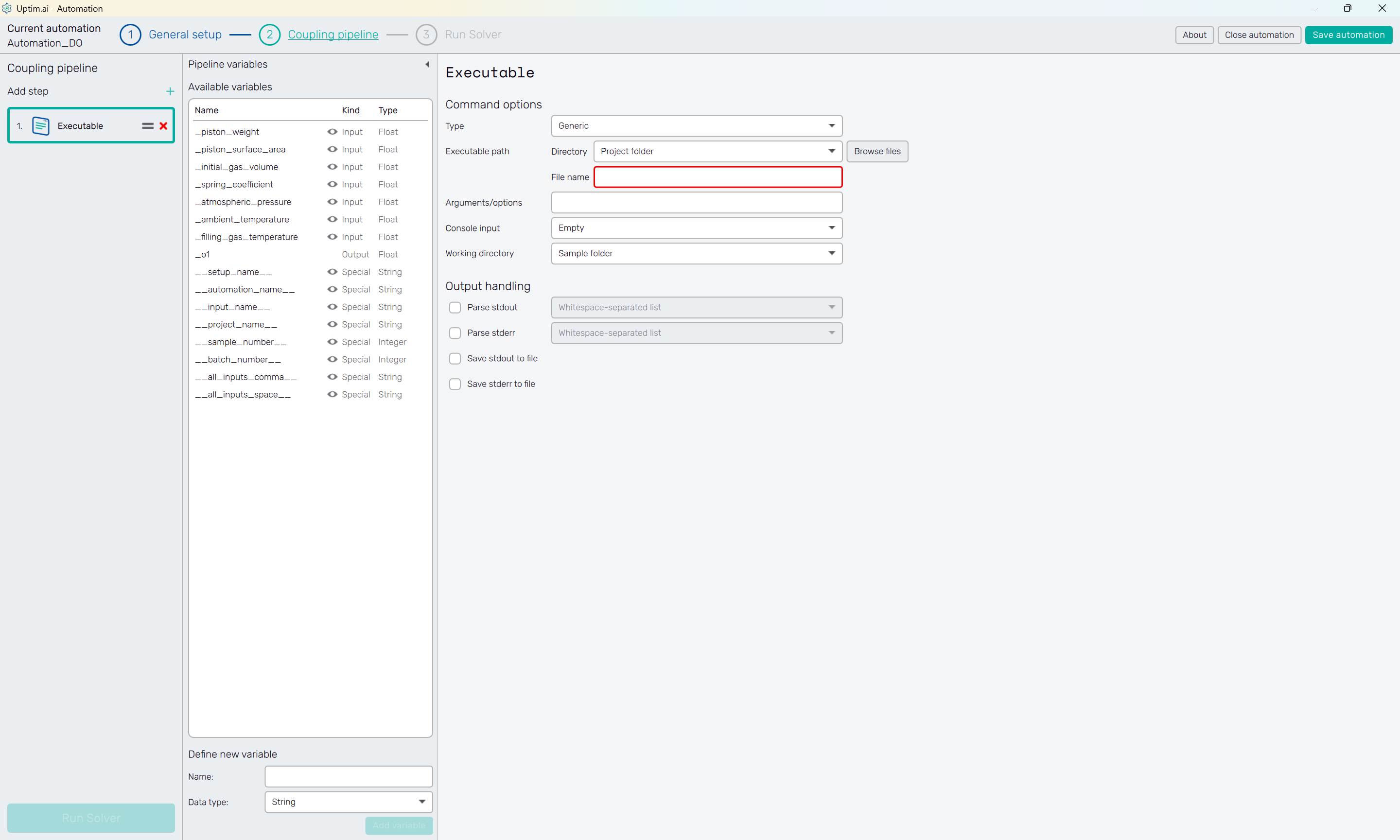Open the command Type dropdown set to Generic
1400x840 pixels.
tap(696, 126)
